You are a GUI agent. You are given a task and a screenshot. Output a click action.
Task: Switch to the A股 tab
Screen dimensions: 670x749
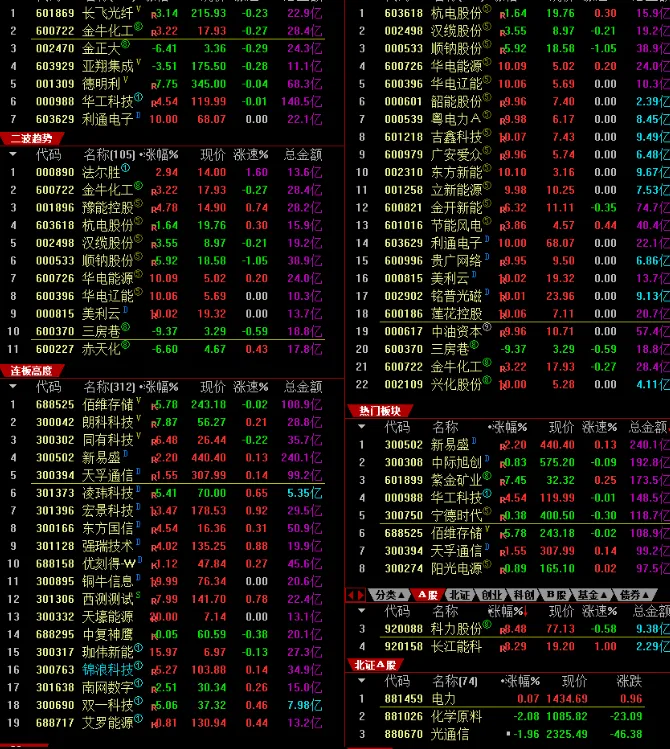tap(427, 595)
